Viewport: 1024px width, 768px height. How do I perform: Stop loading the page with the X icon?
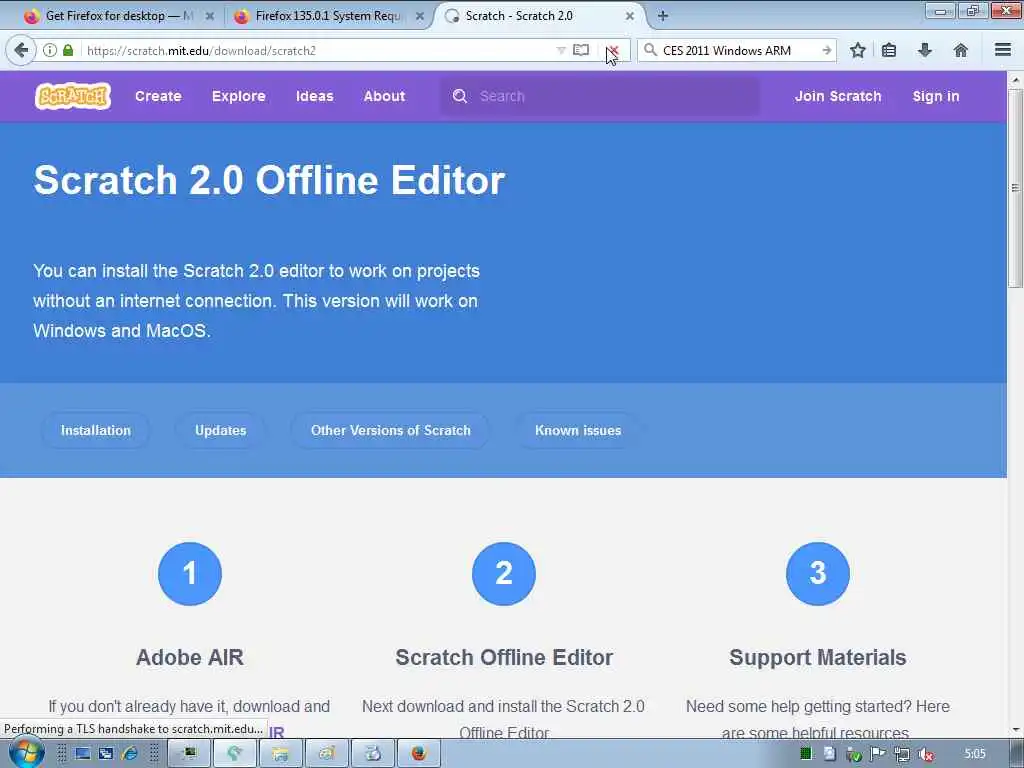(613, 51)
